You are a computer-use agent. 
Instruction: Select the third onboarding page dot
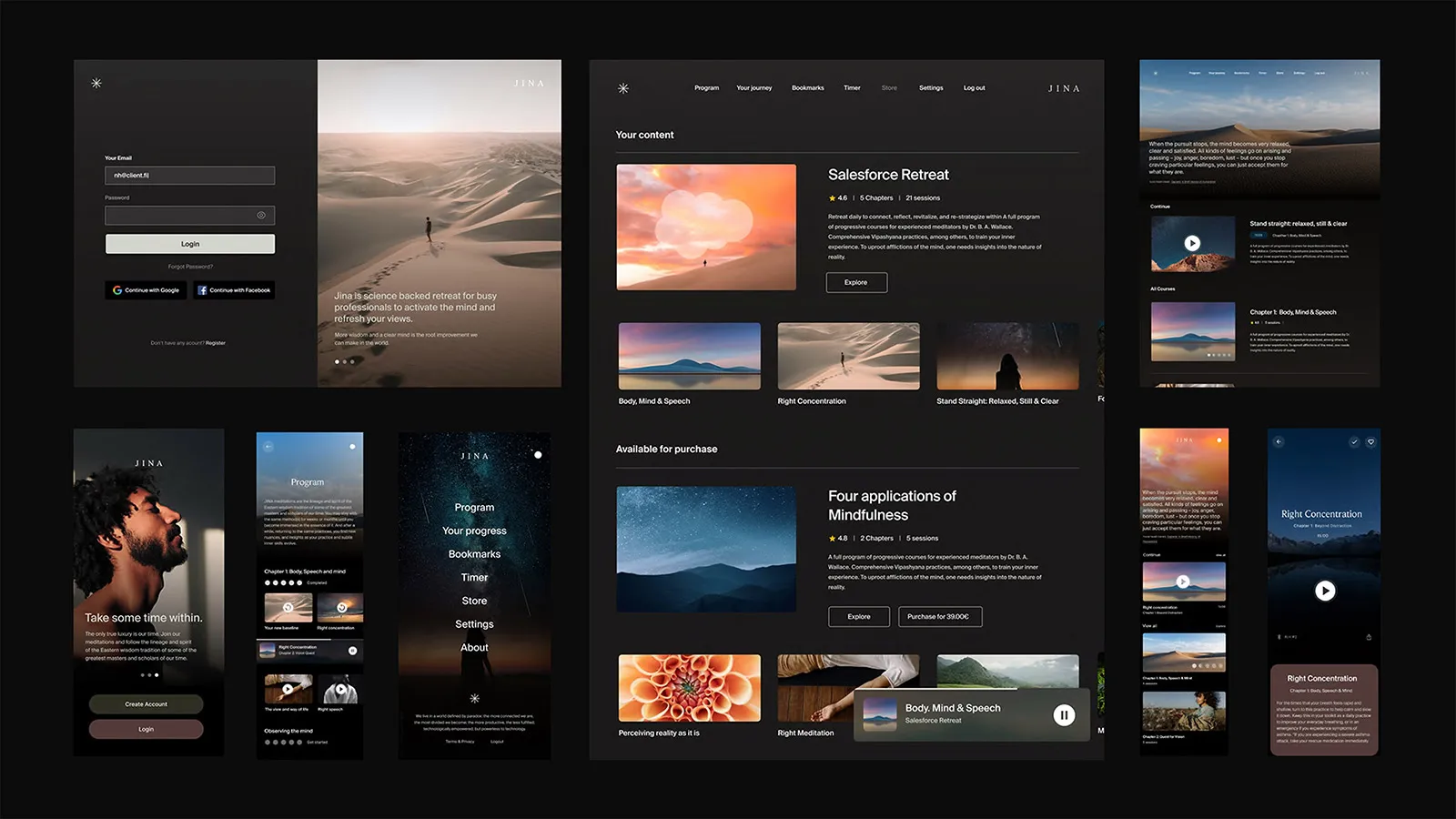point(157,675)
